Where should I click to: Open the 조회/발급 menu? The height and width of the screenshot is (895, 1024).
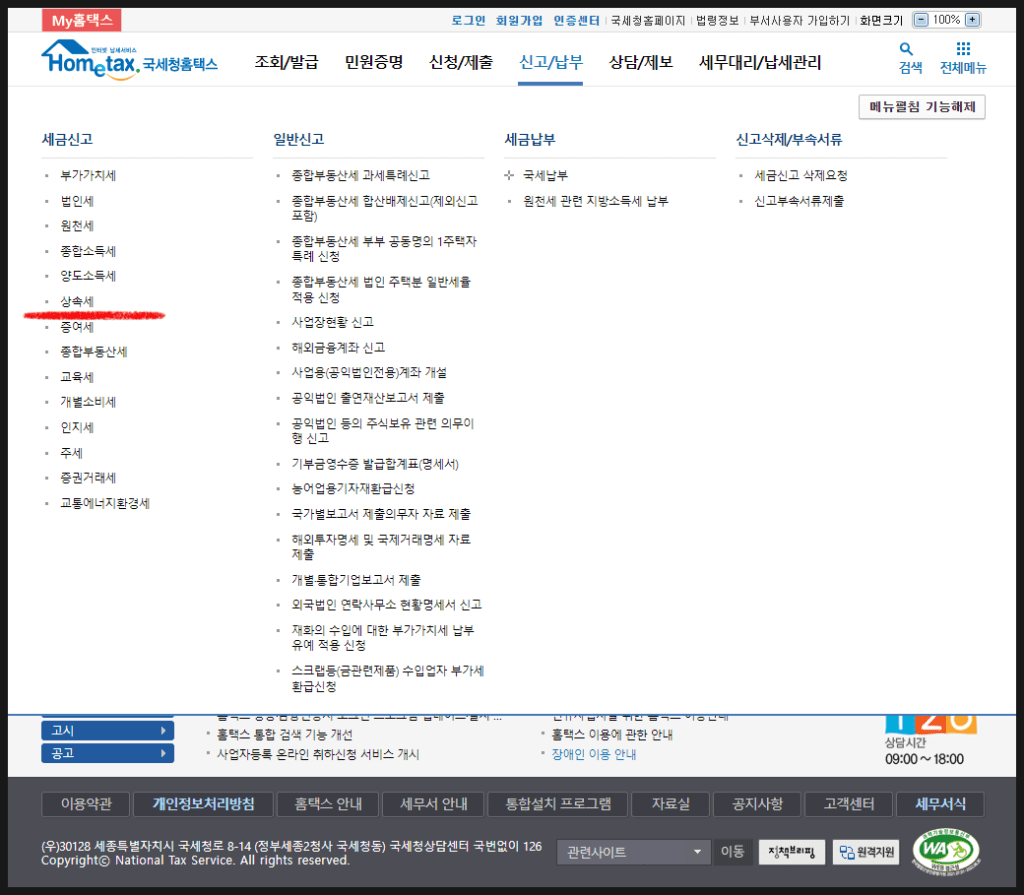tap(286, 62)
